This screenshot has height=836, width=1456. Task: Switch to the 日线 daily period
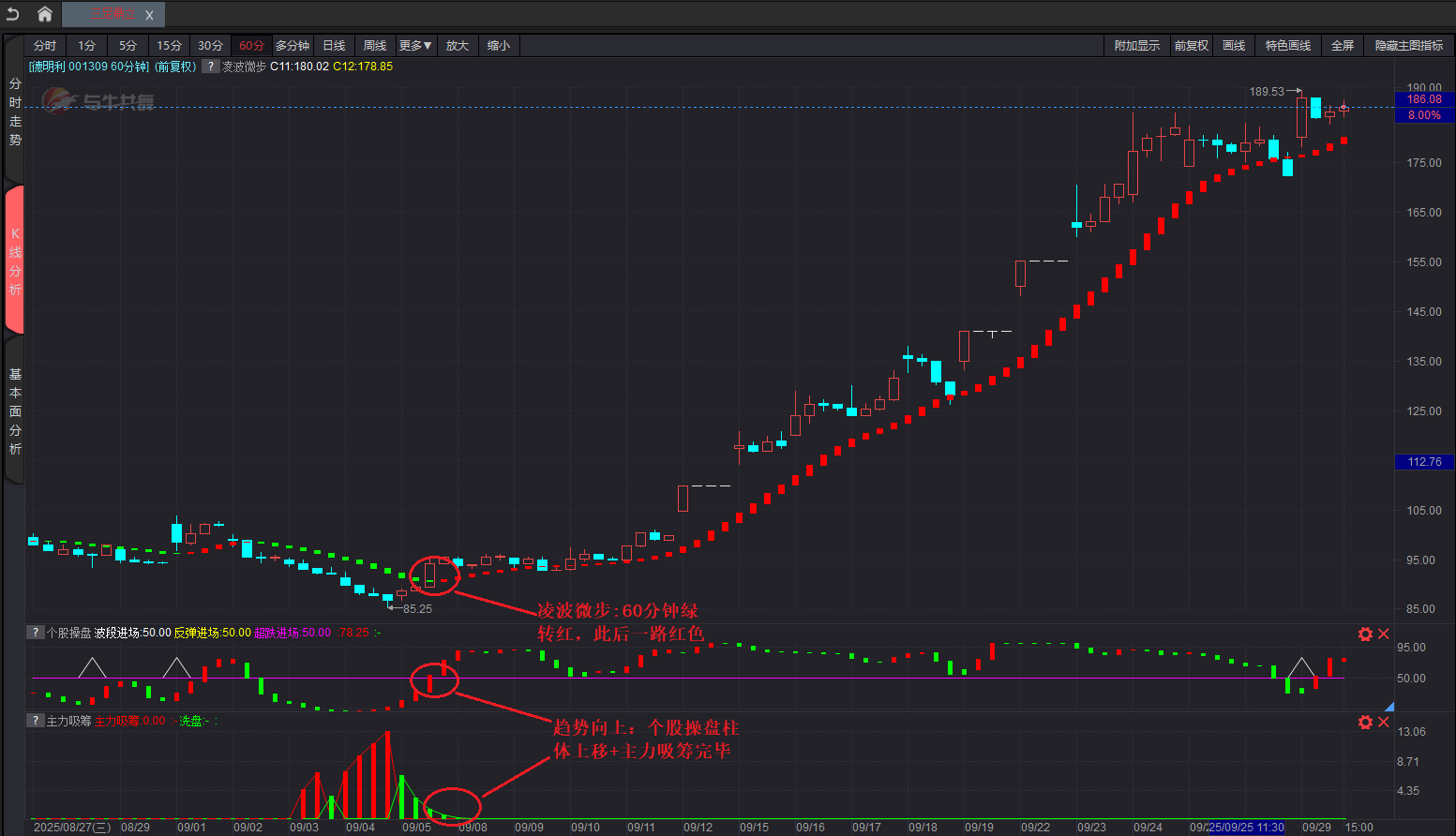click(x=334, y=46)
